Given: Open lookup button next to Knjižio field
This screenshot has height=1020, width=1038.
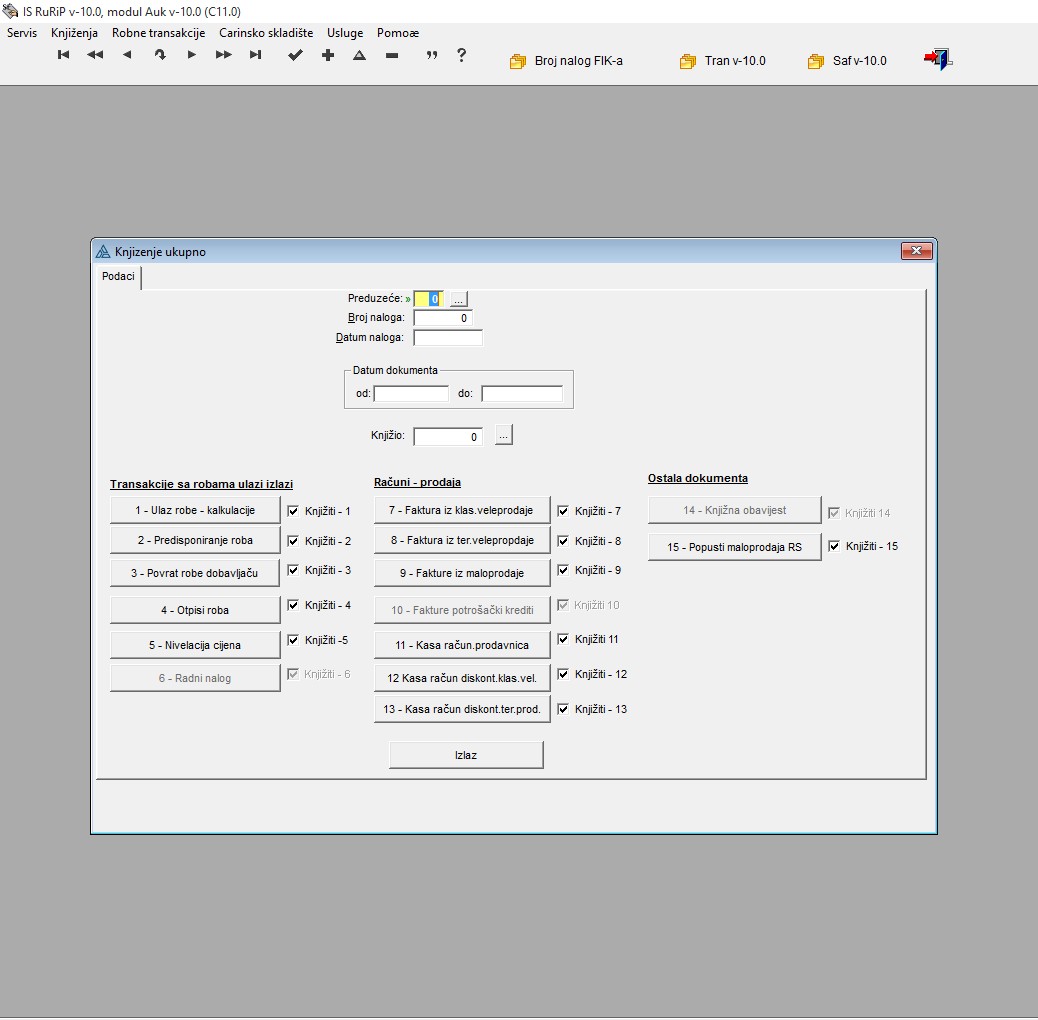Looking at the screenshot, I should pyautogui.click(x=504, y=436).
